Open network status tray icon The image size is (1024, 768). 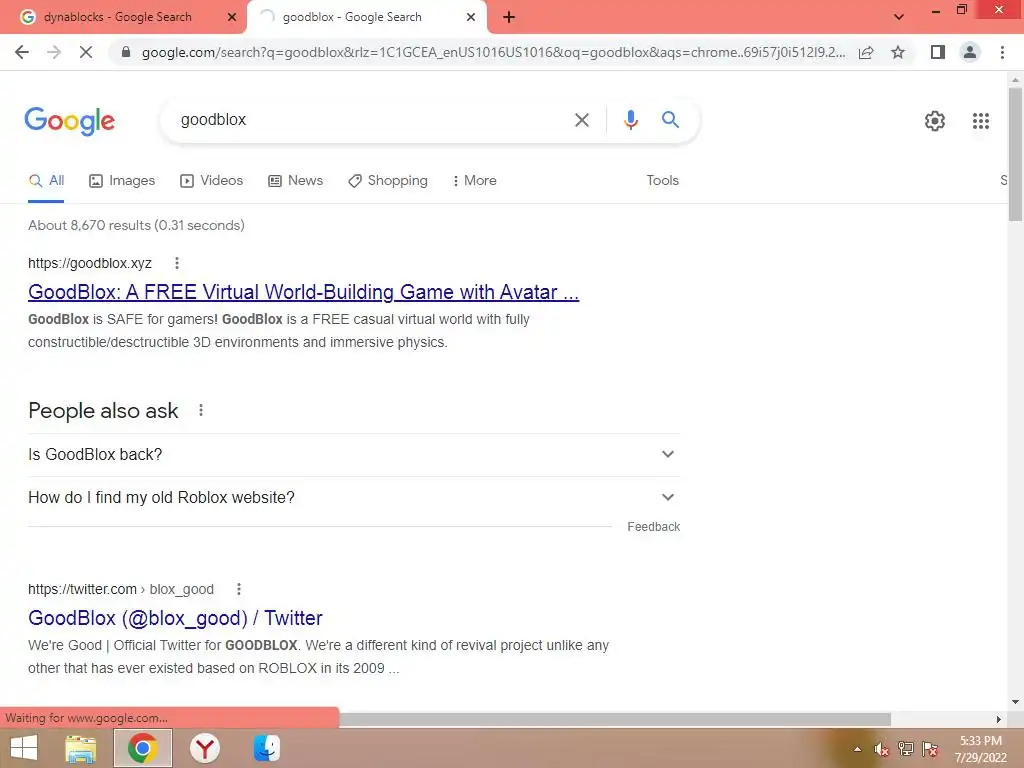pos(906,749)
